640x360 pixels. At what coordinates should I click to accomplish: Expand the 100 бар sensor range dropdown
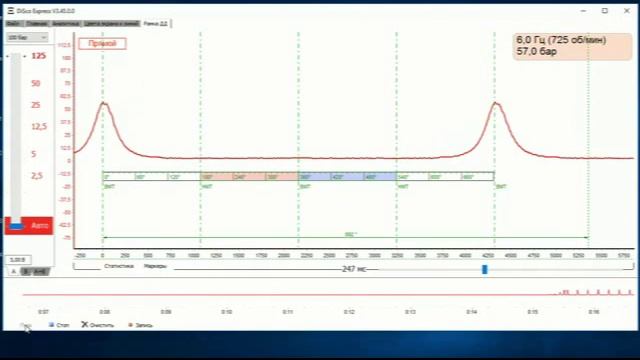click(27, 38)
